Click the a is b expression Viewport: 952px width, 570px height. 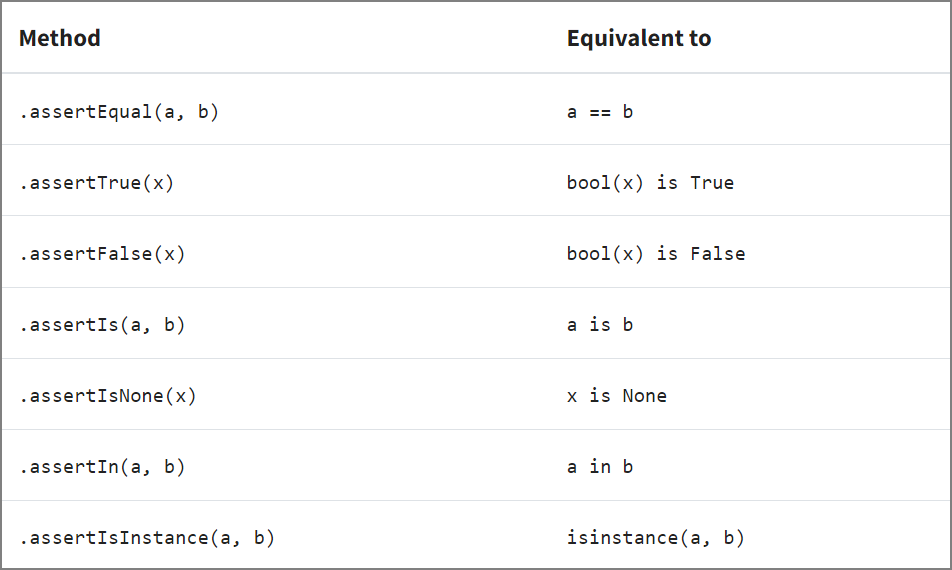click(x=600, y=325)
